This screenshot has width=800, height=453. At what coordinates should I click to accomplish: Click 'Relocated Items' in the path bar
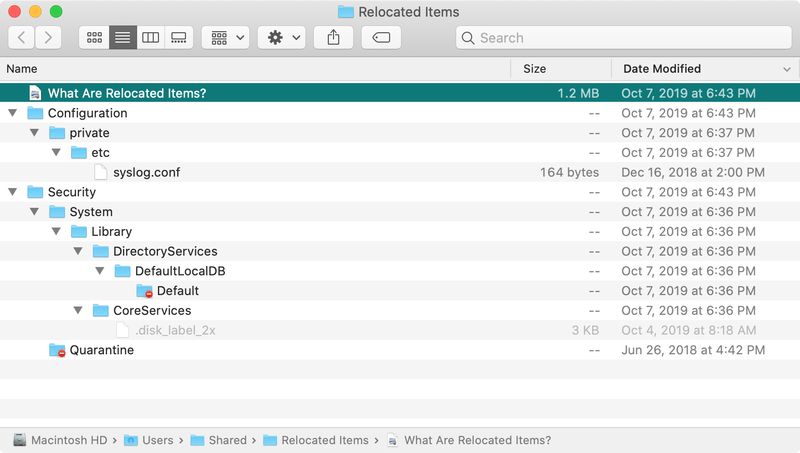(x=325, y=440)
